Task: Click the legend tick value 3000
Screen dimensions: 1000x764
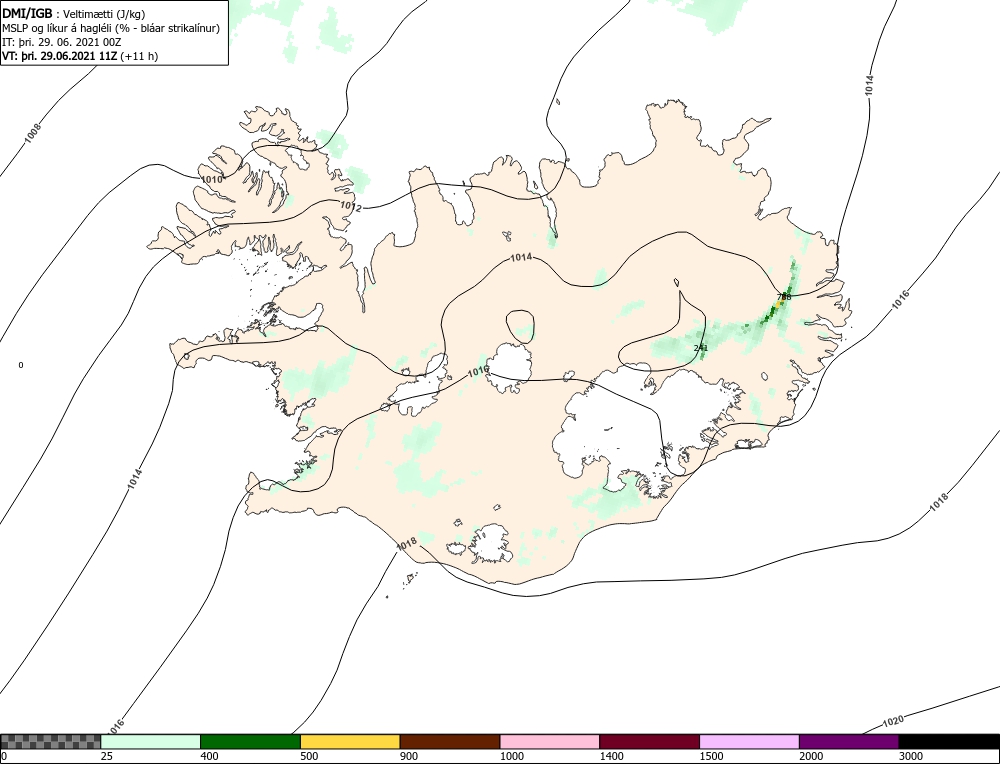Action: click(x=911, y=756)
